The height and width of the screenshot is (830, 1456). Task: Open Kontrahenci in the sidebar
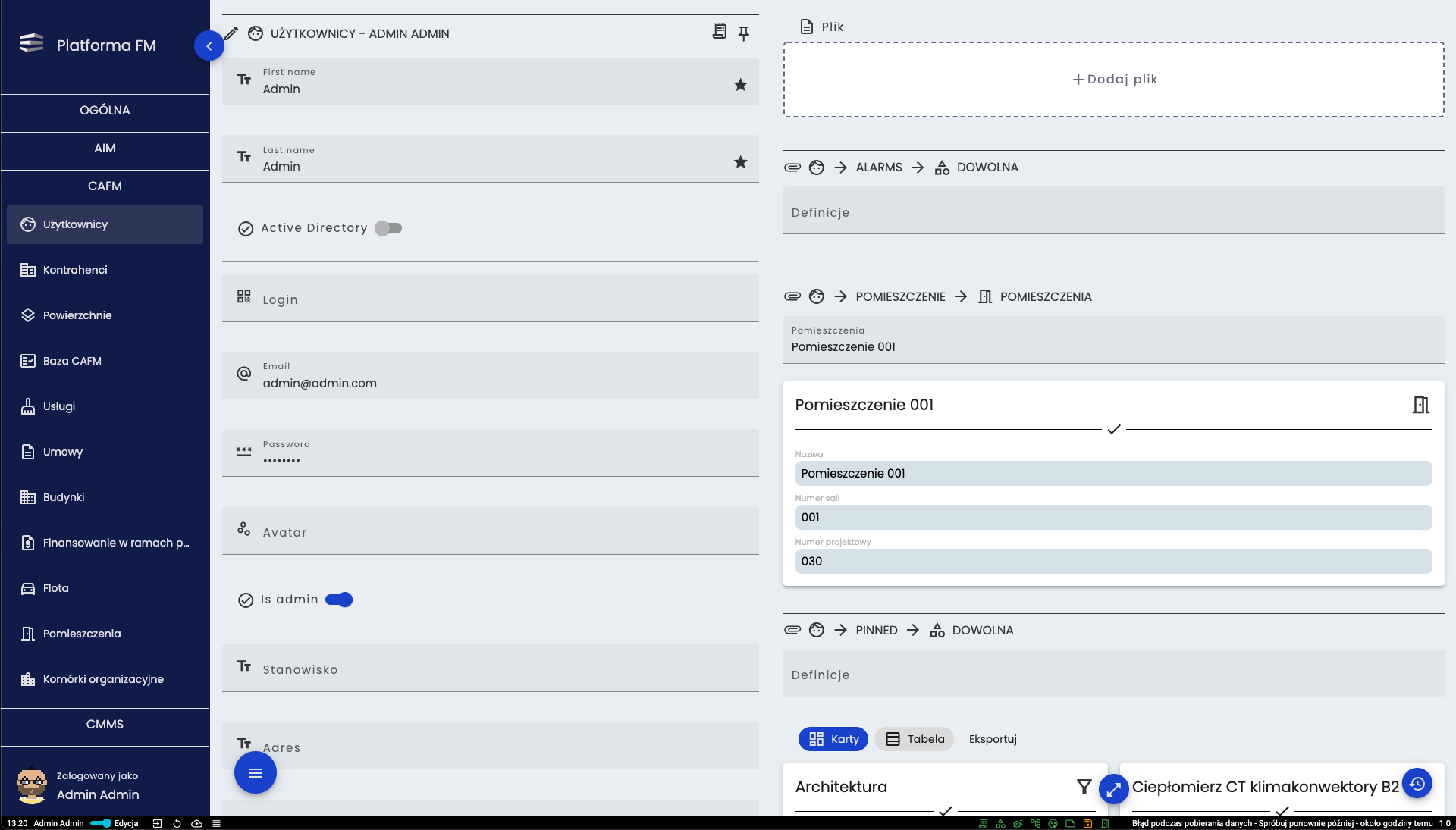point(105,270)
